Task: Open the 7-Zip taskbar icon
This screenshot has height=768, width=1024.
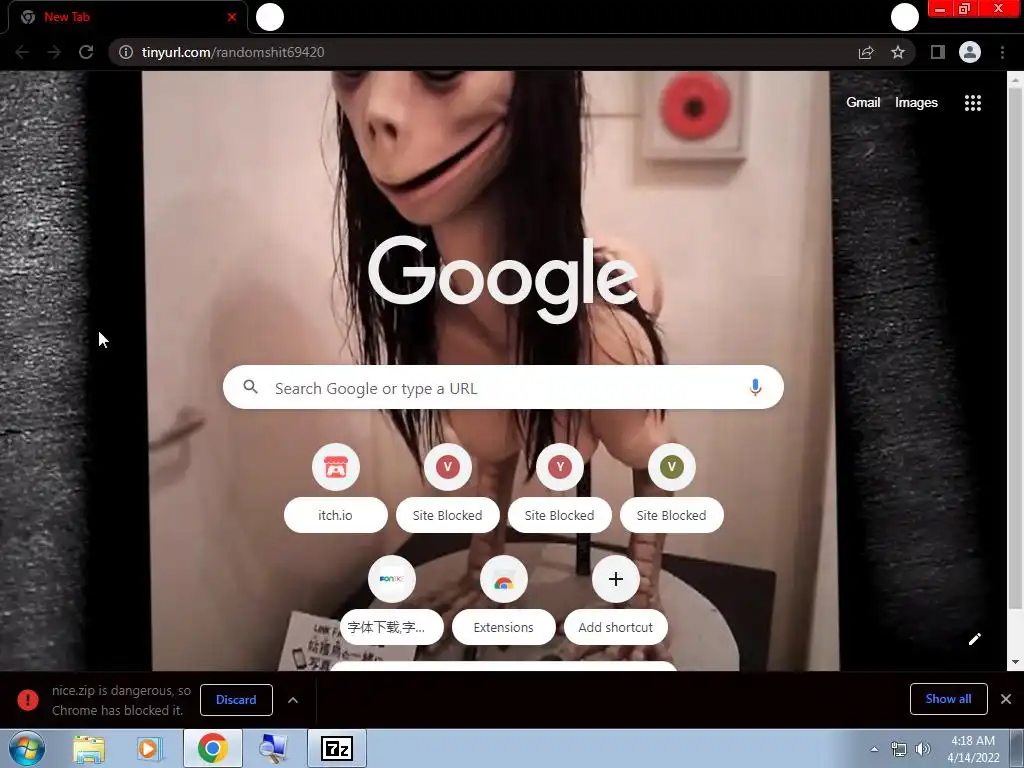Action: [x=337, y=748]
